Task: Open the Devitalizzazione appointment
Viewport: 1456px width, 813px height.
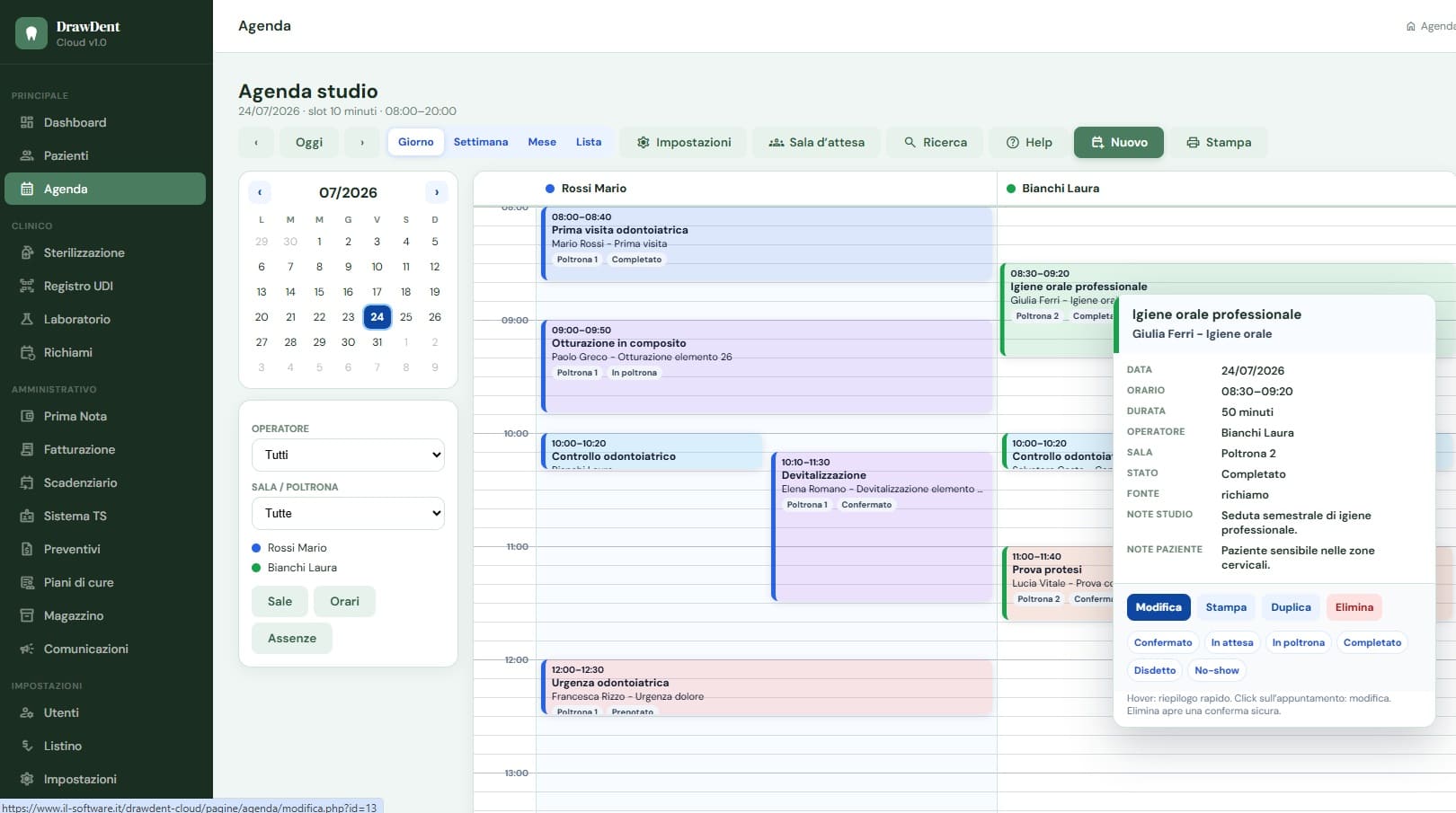Action: point(883,526)
